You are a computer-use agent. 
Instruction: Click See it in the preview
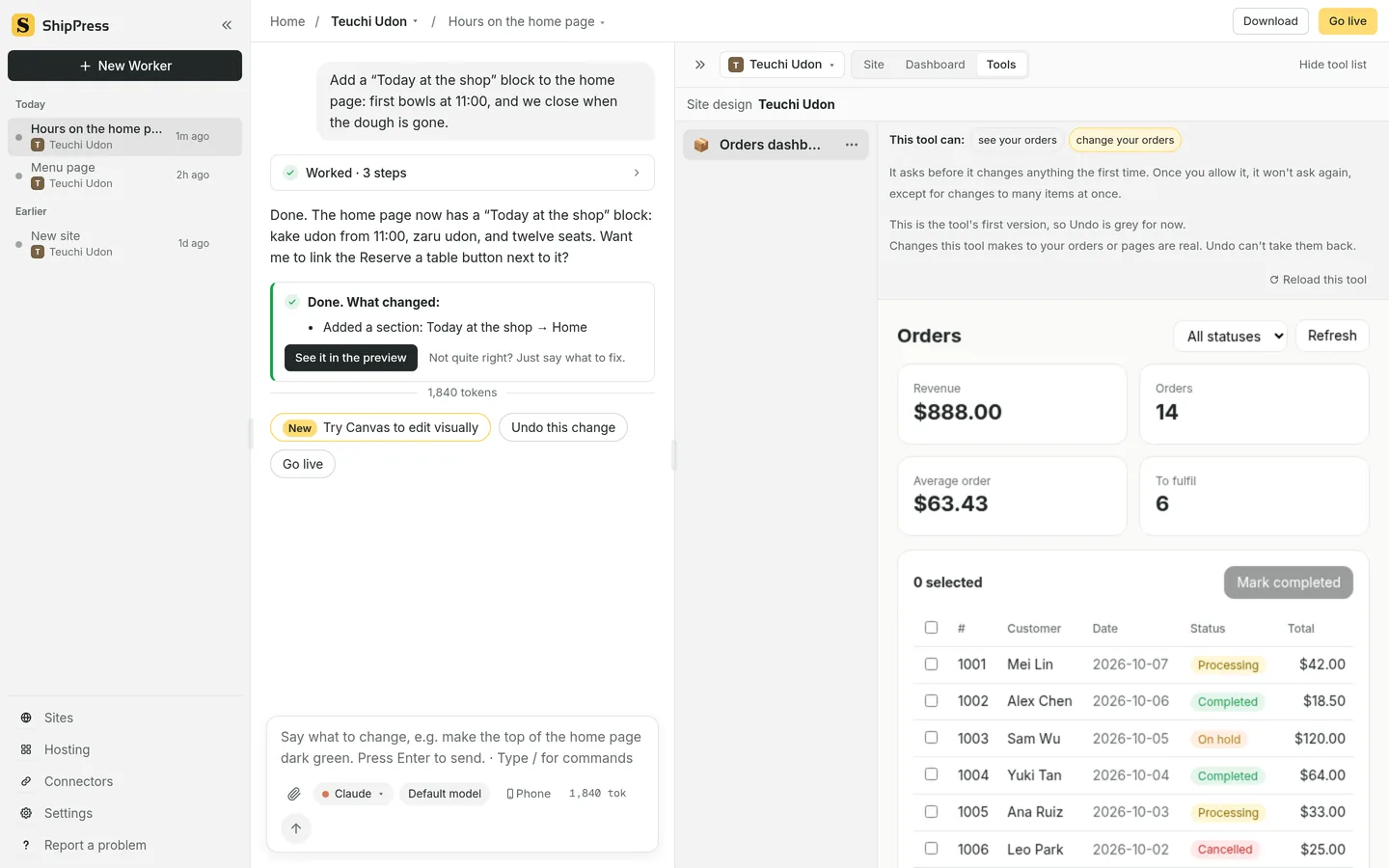pos(351,358)
